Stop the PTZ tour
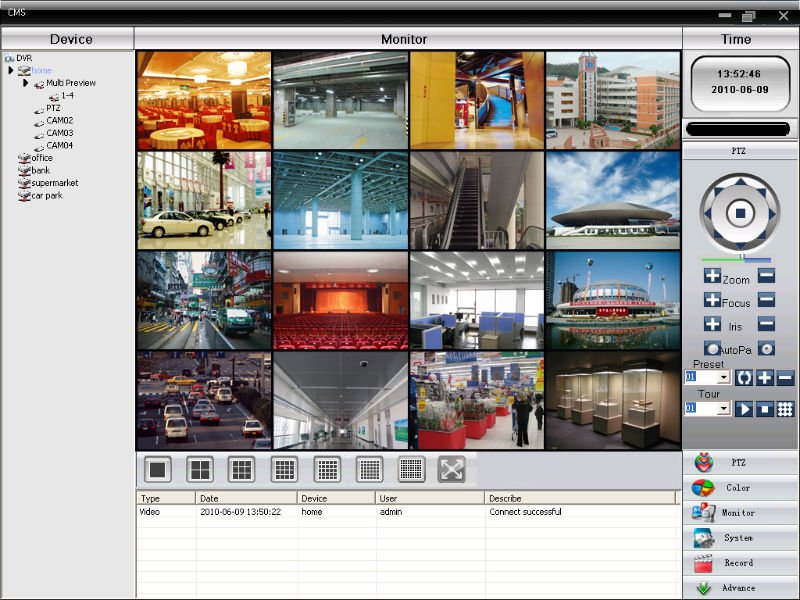Image resolution: width=800 pixels, height=600 pixels. click(x=764, y=409)
